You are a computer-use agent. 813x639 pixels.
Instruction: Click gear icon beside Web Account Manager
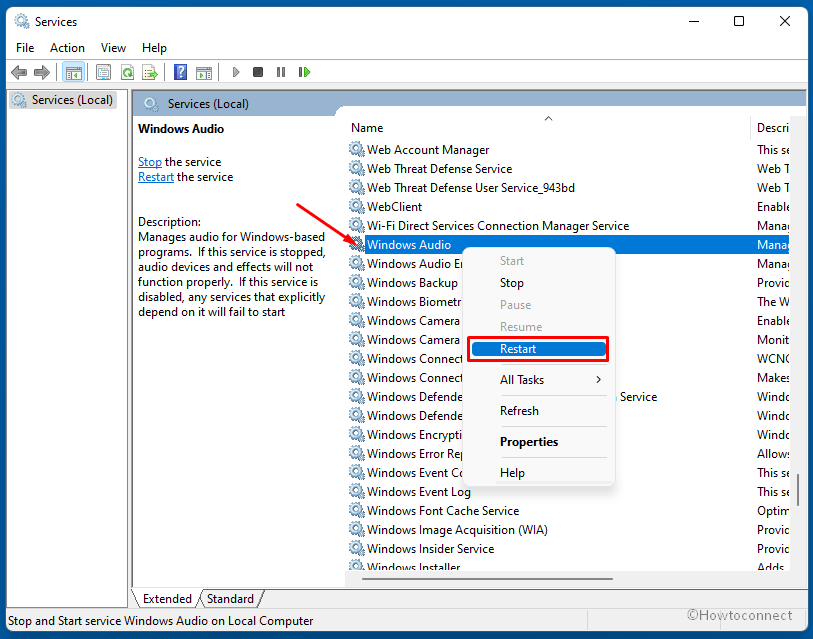coord(356,149)
